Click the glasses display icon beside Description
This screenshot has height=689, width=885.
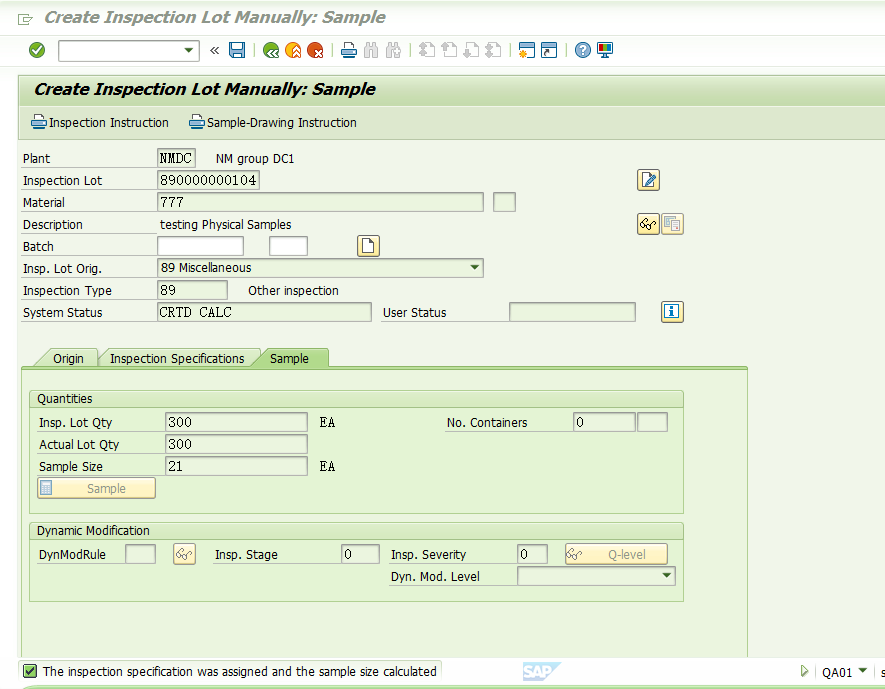point(648,224)
